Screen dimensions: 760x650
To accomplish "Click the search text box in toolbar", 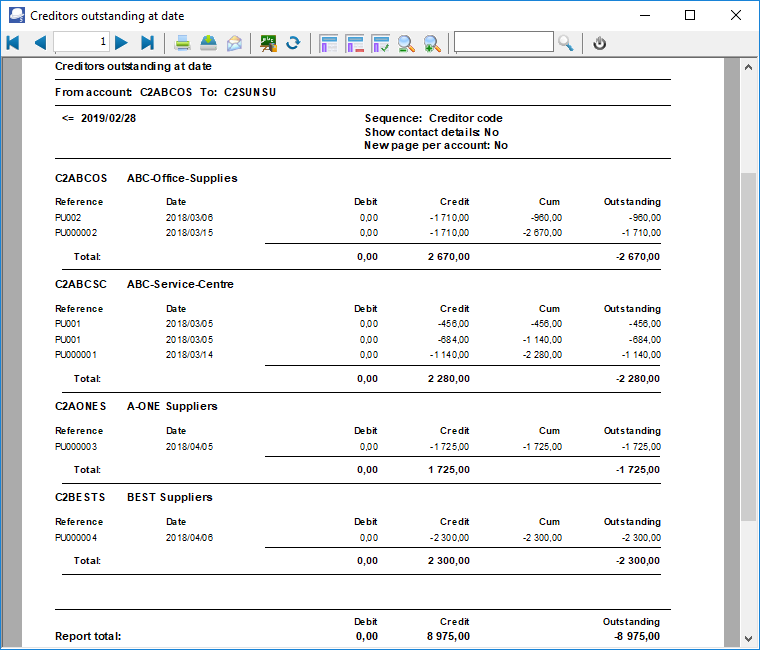I will tap(503, 42).
